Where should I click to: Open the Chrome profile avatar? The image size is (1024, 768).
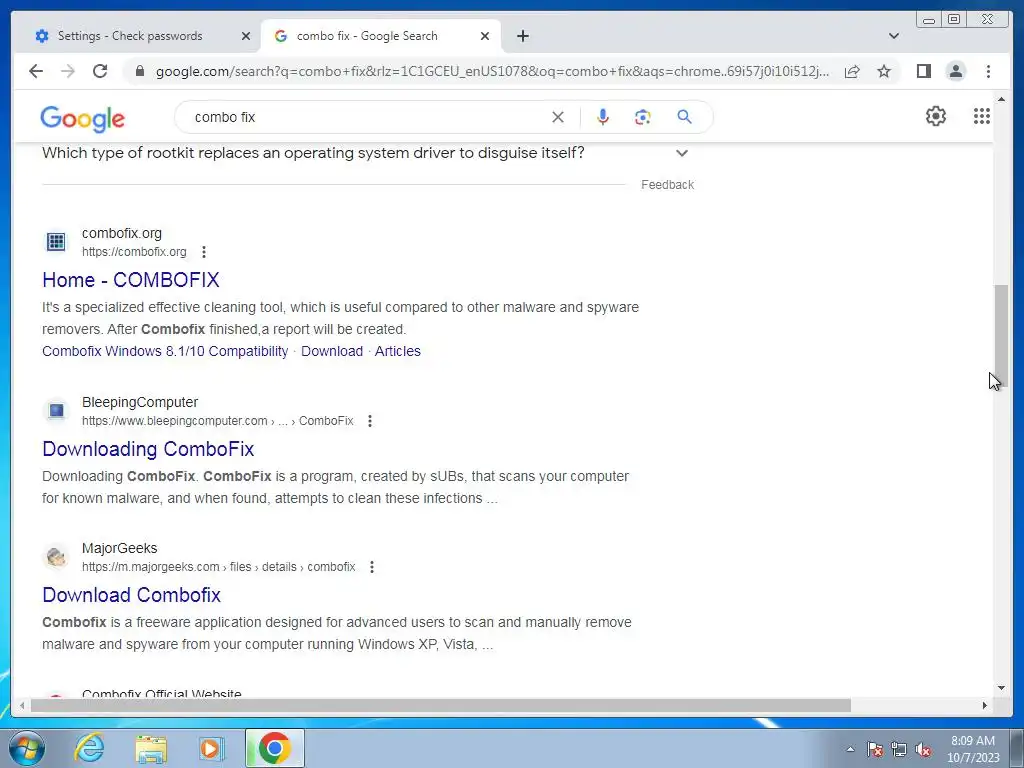click(x=955, y=71)
